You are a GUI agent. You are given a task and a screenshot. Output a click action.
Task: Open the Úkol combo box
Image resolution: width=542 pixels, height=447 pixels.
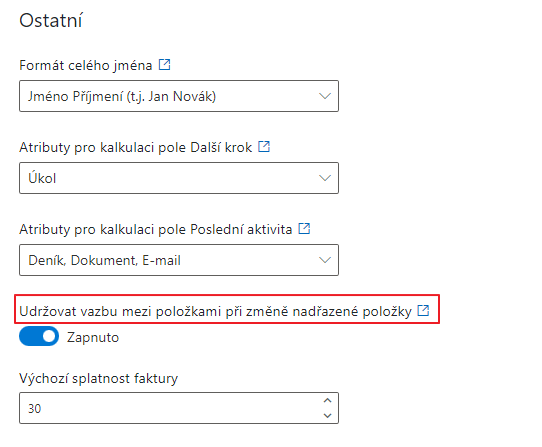[179, 178]
